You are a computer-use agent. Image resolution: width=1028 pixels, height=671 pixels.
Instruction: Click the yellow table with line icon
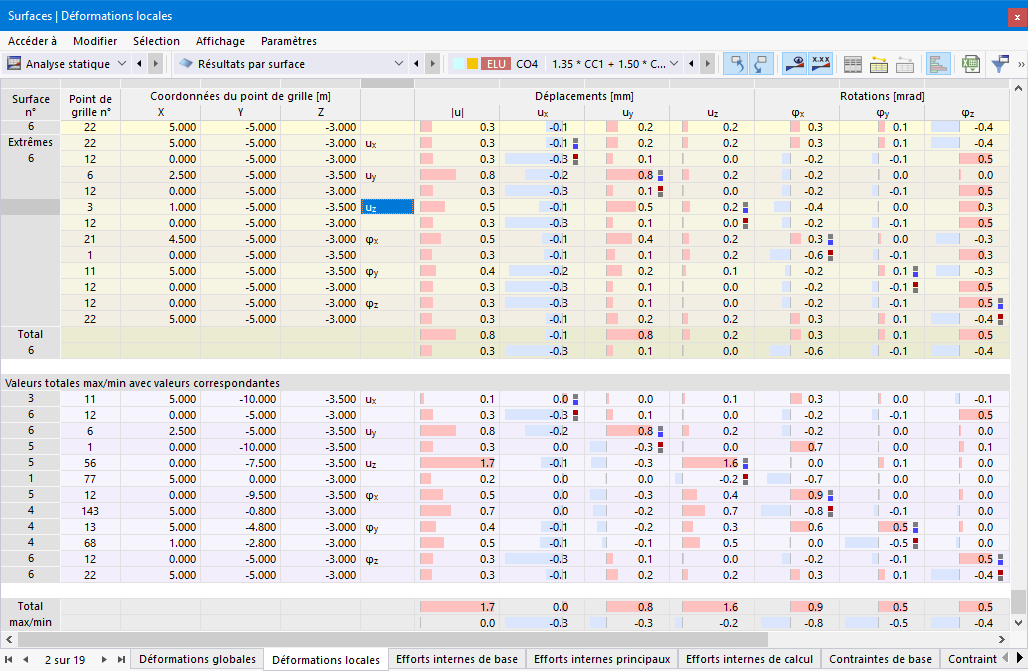pos(879,64)
